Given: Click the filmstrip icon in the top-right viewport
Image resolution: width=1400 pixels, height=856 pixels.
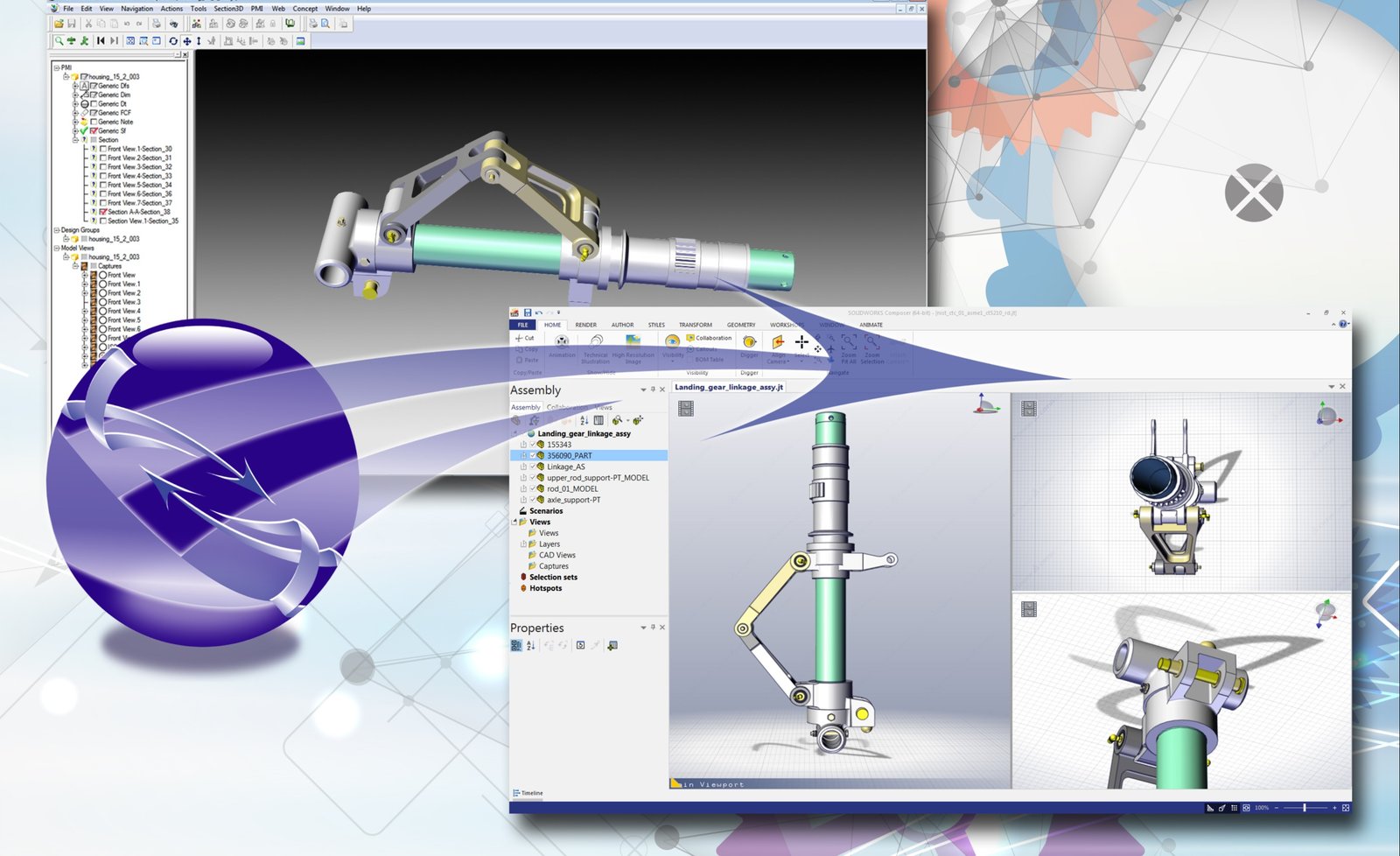Looking at the screenshot, I should (1029, 408).
